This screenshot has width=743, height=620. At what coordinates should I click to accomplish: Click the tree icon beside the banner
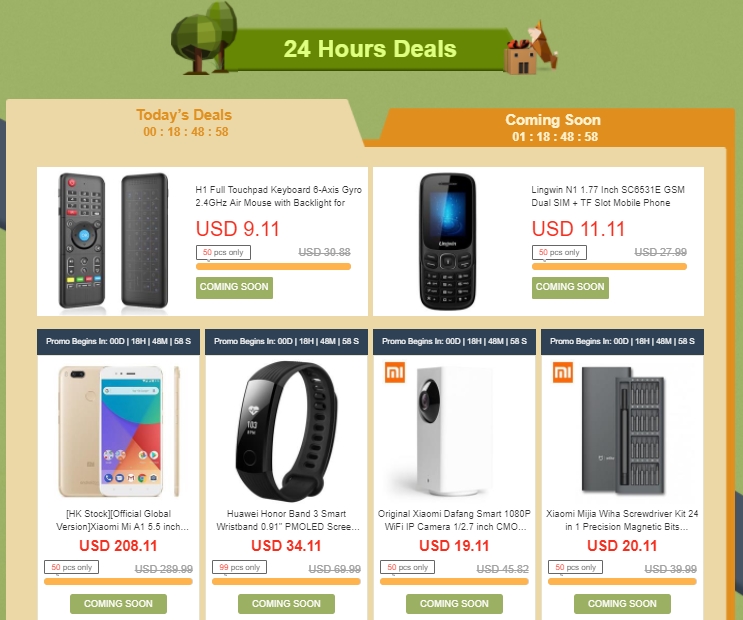(x=204, y=38)
